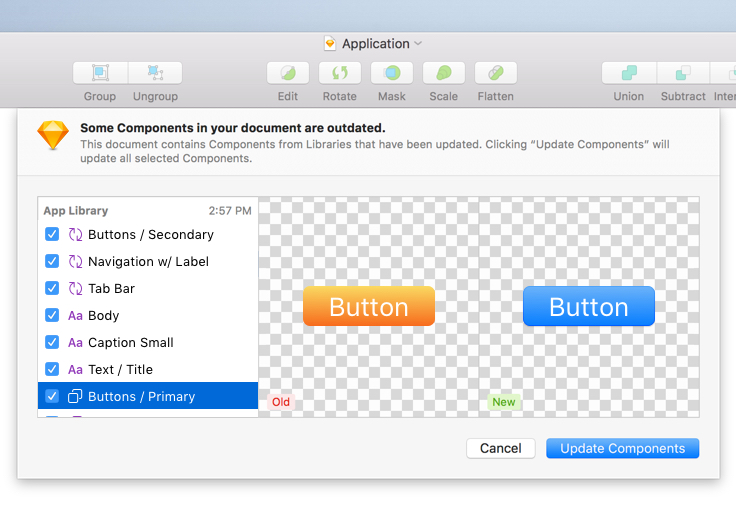Screen dimensions: 736x508
Task: Click the Rotate tool icon
Action: click(340, 73)
